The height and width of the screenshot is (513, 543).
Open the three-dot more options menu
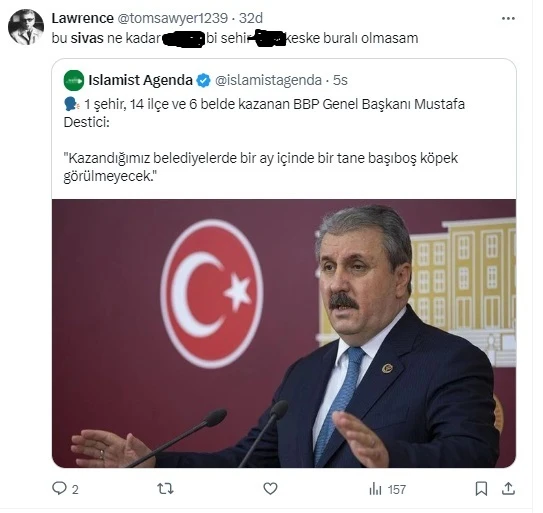pyautogui.click(x=508, y=18)
